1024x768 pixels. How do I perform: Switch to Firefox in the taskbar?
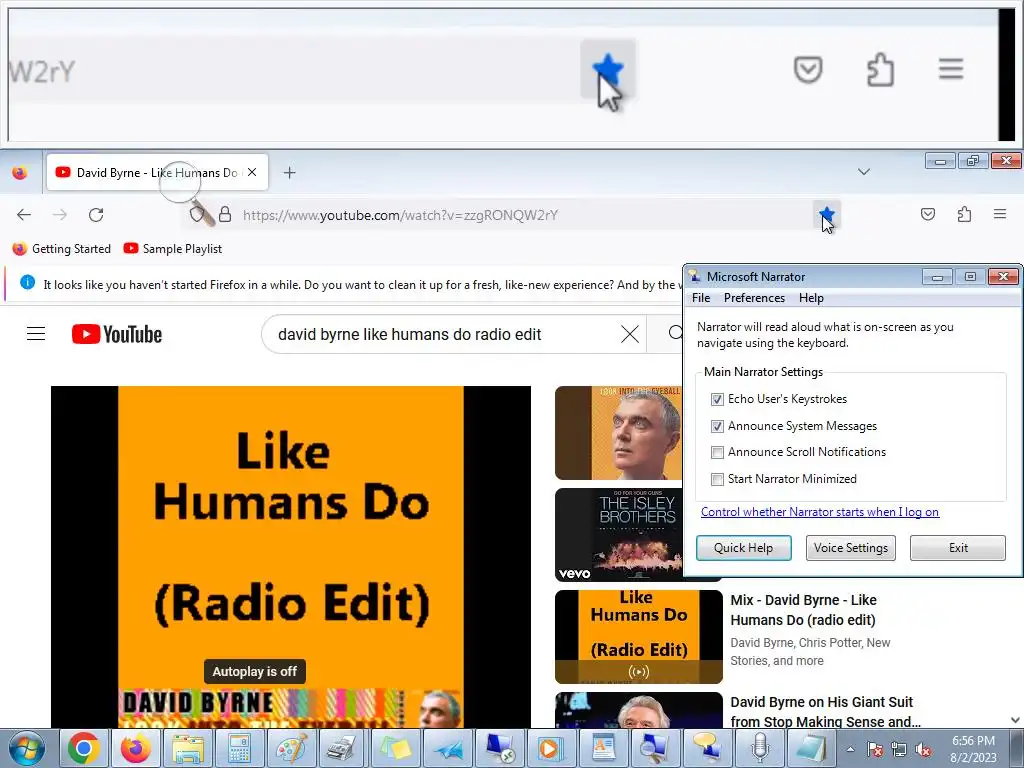click(x=135, y=748)
